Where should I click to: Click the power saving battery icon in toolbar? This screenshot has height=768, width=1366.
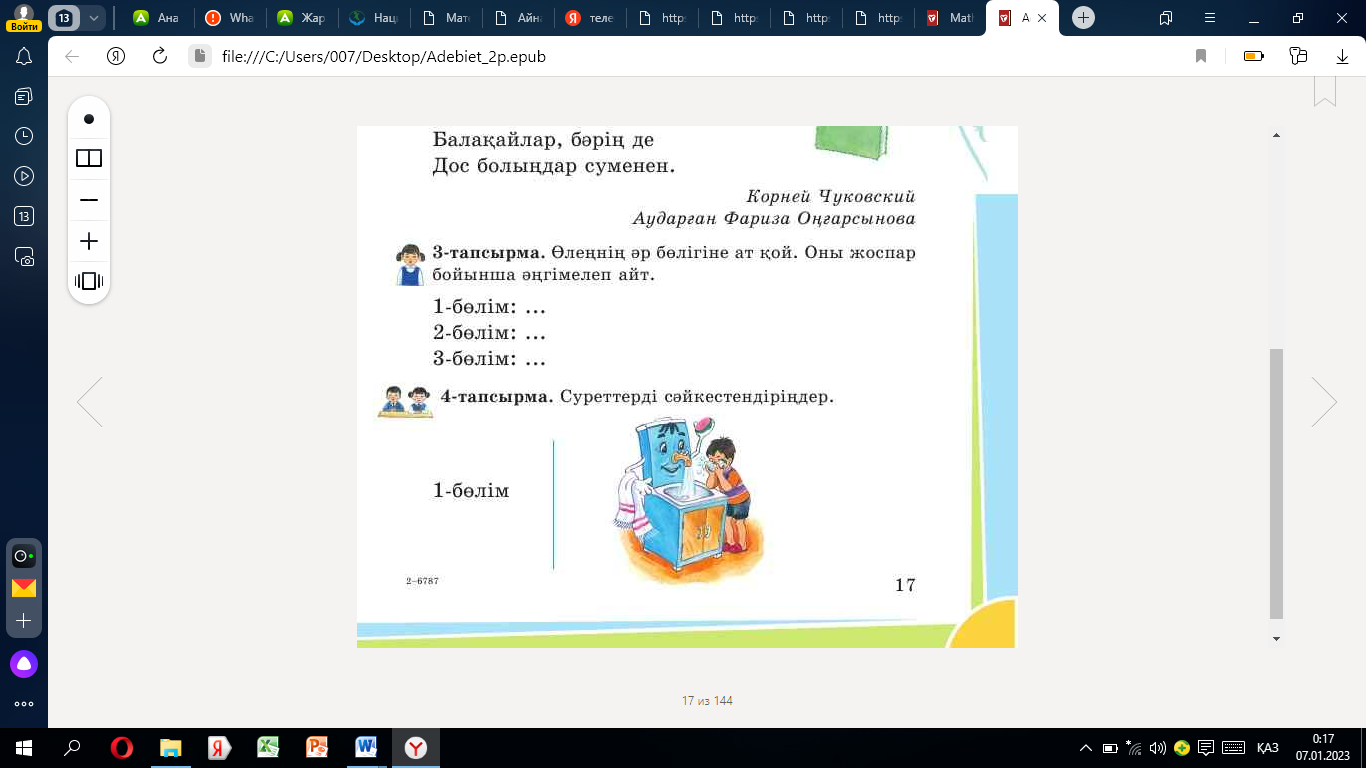coord(1254,56)
